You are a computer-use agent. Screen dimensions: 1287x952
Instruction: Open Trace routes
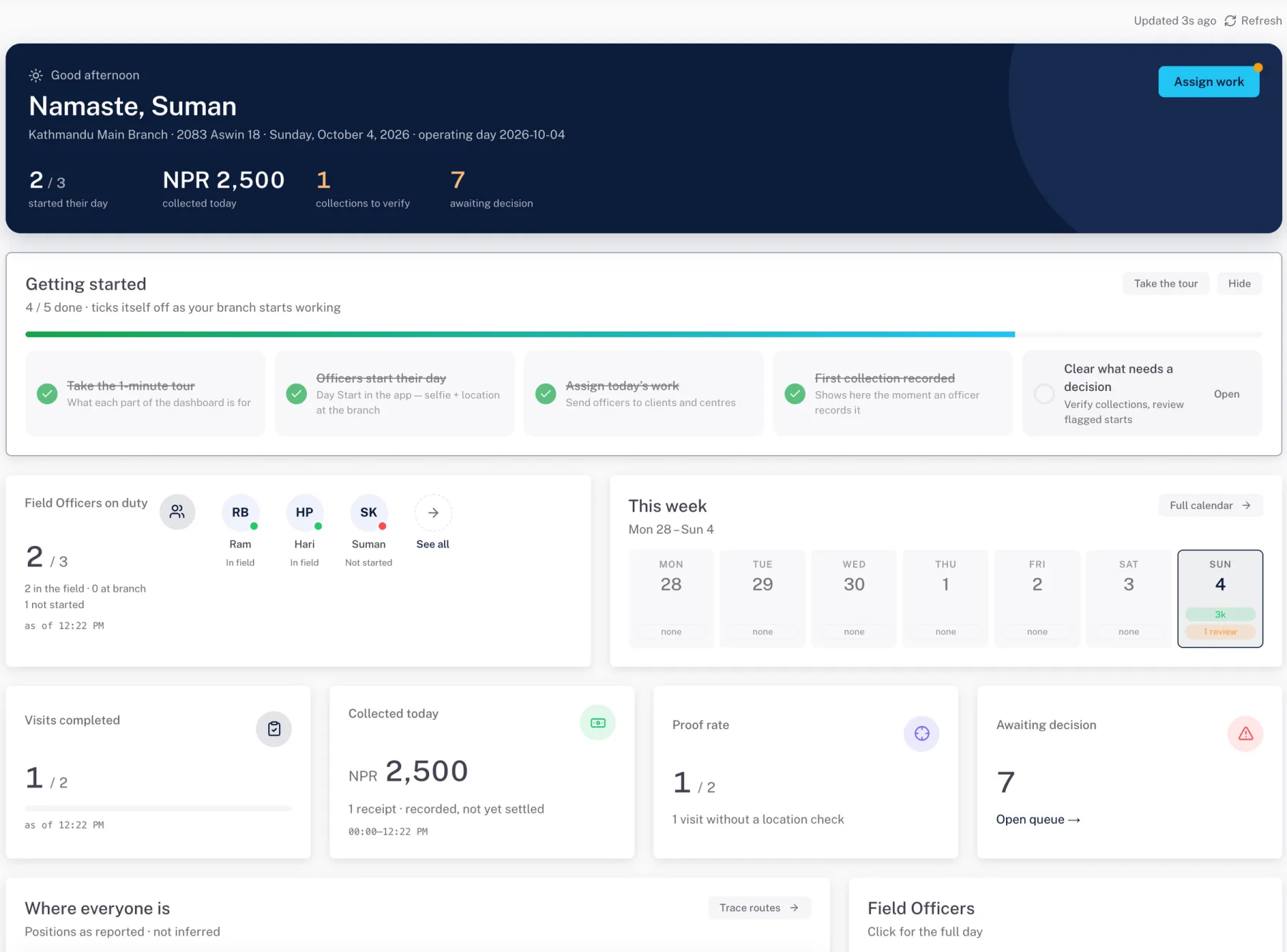[759, 908]
